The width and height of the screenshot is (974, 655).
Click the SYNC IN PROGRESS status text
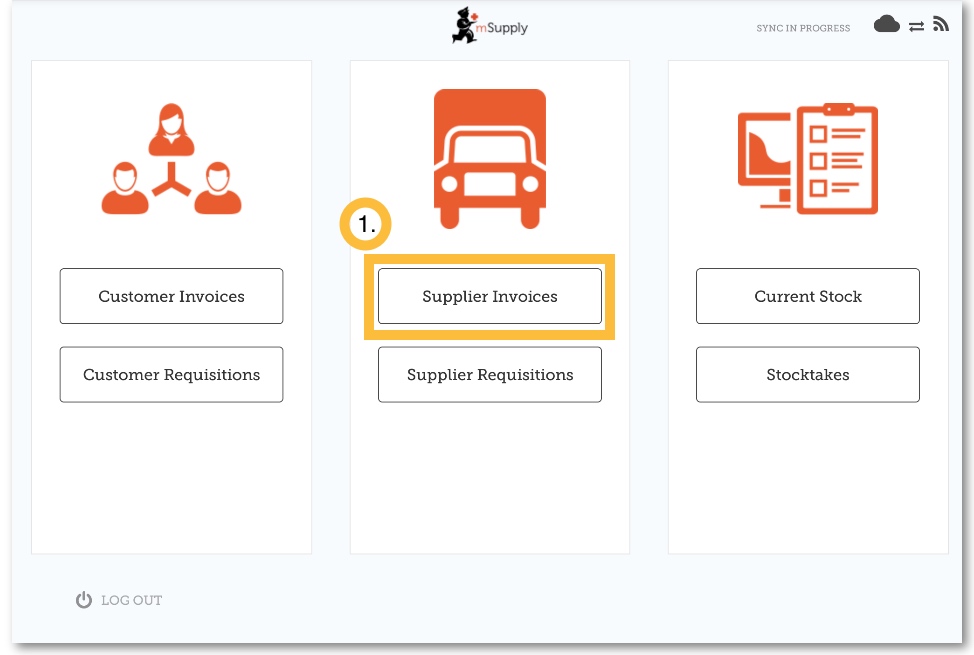[x=803, y=28]
